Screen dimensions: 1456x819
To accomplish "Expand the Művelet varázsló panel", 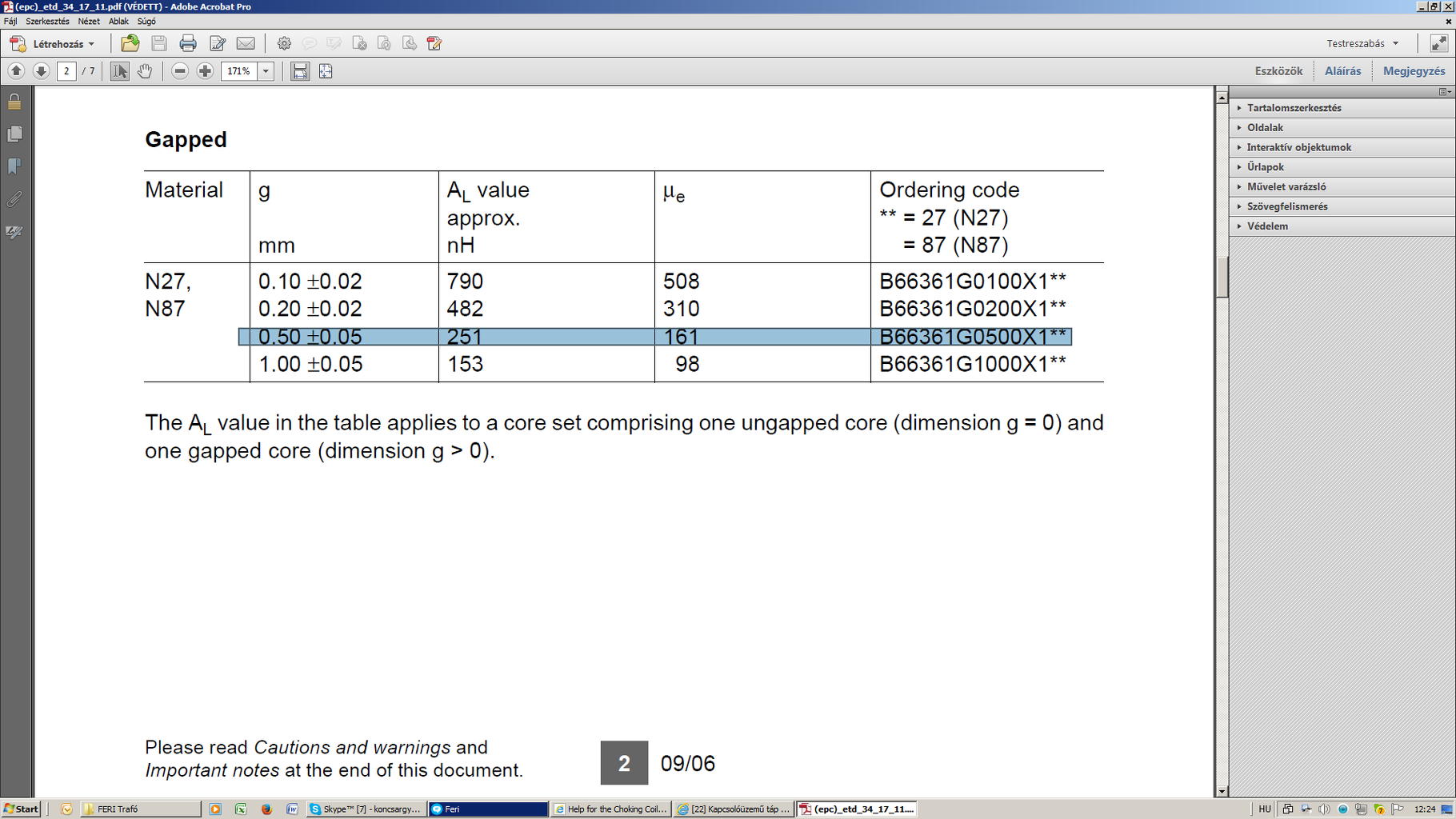I will click(1342, 187).
